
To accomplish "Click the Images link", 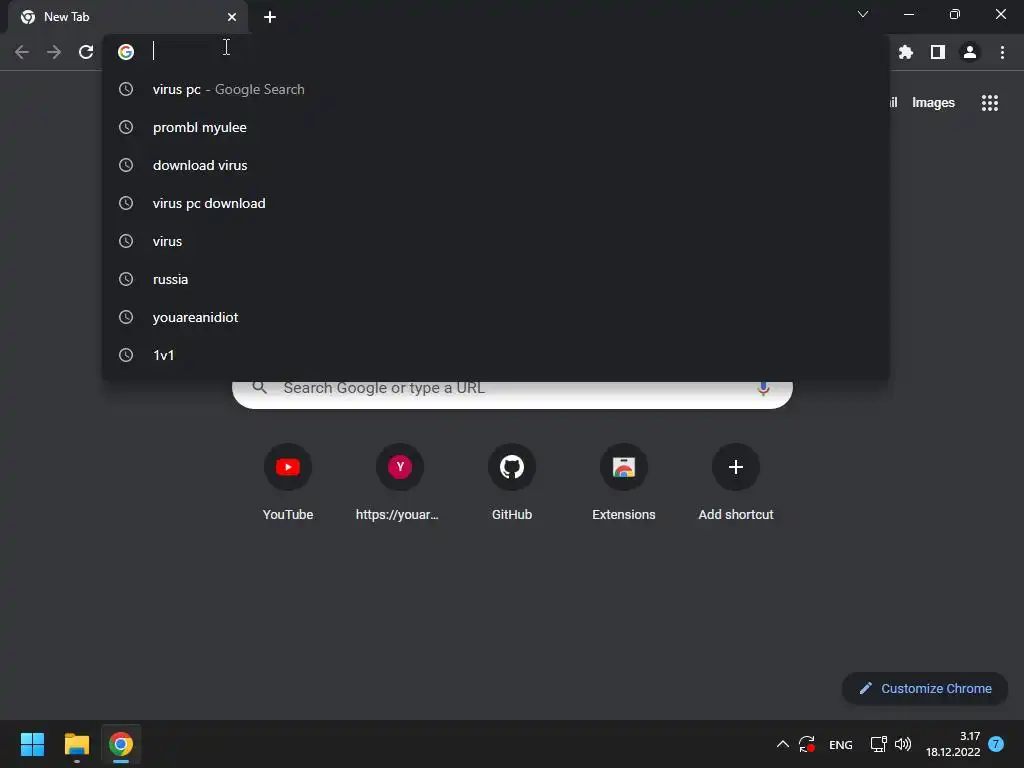I will (933, 103).
